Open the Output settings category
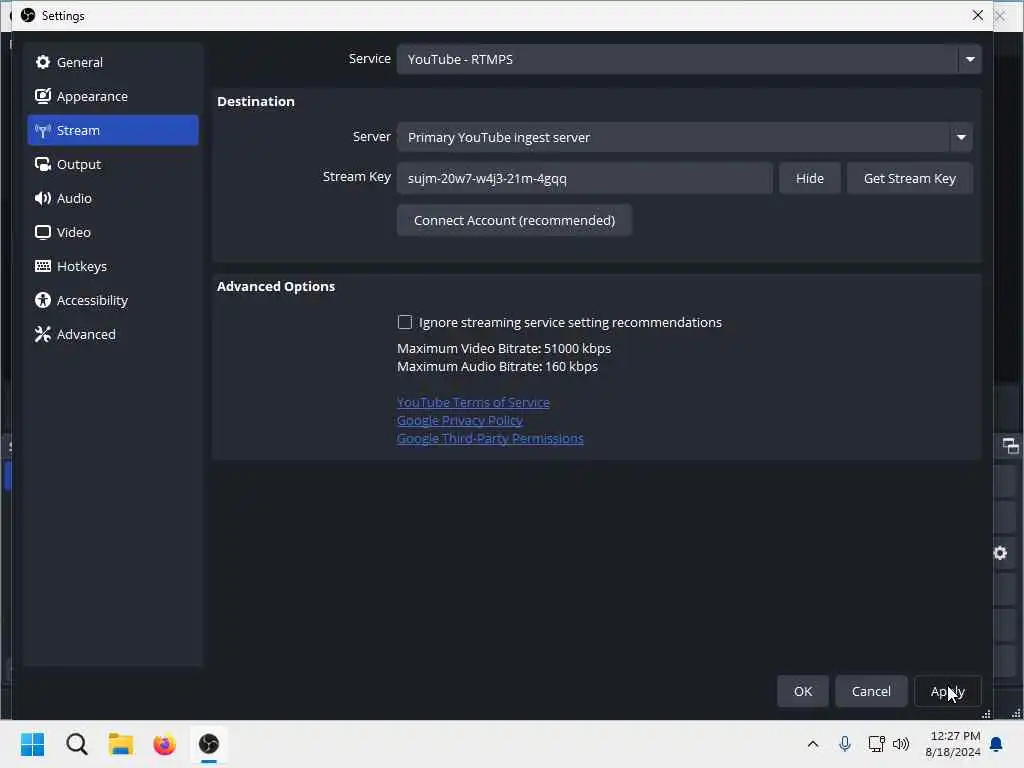Screen dimensions: 1024x768 [113, 164]
